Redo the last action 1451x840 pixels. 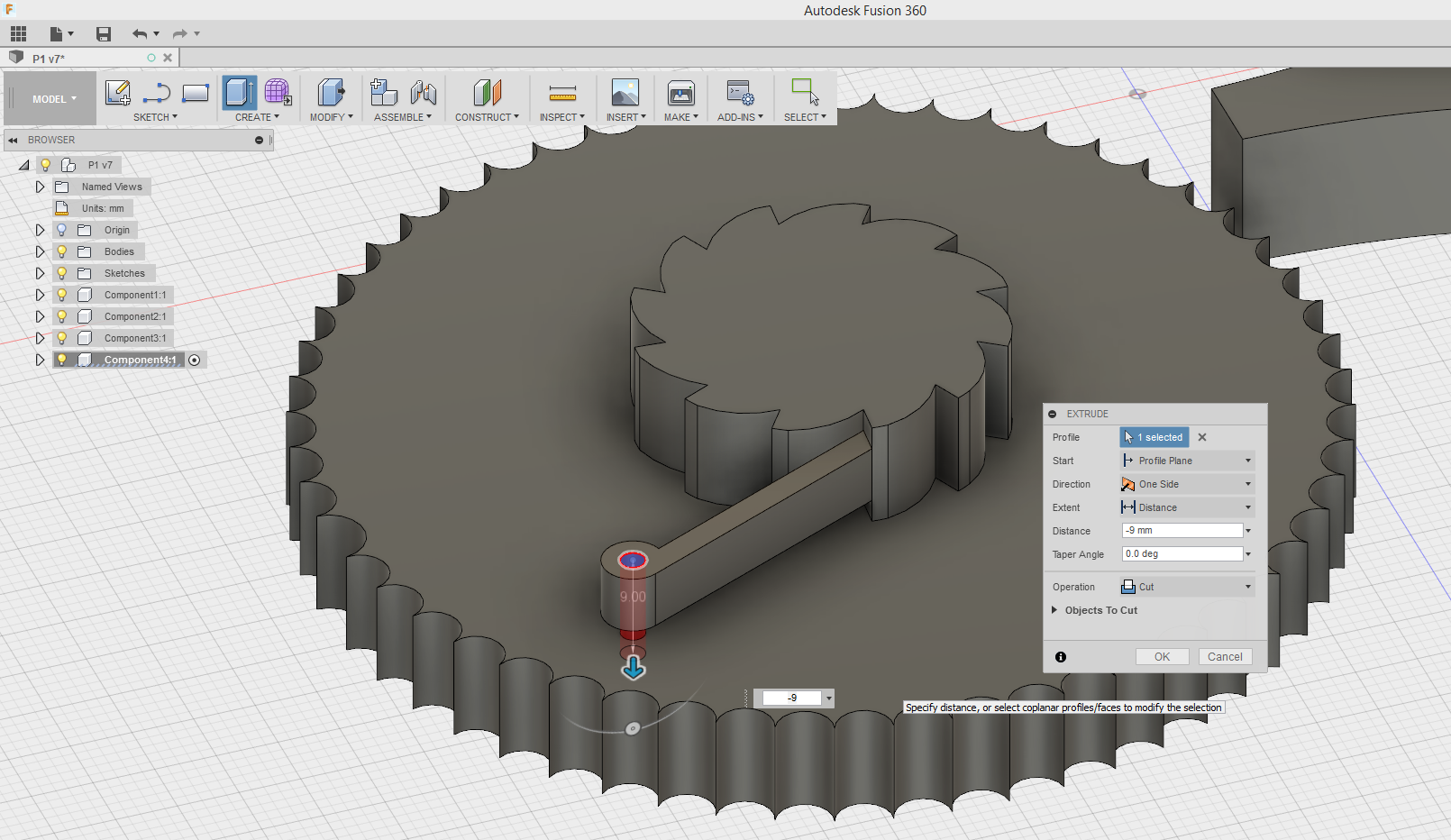click(x=180, y=34)
